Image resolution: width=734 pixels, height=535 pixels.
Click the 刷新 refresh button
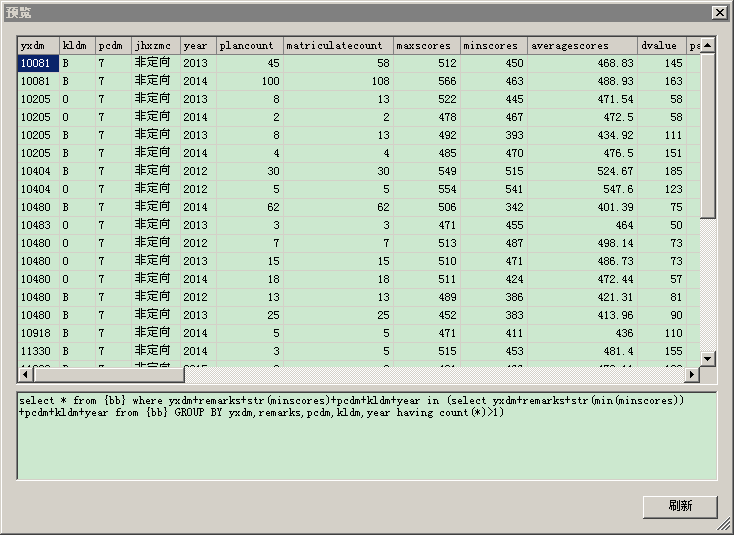(680, 507)
